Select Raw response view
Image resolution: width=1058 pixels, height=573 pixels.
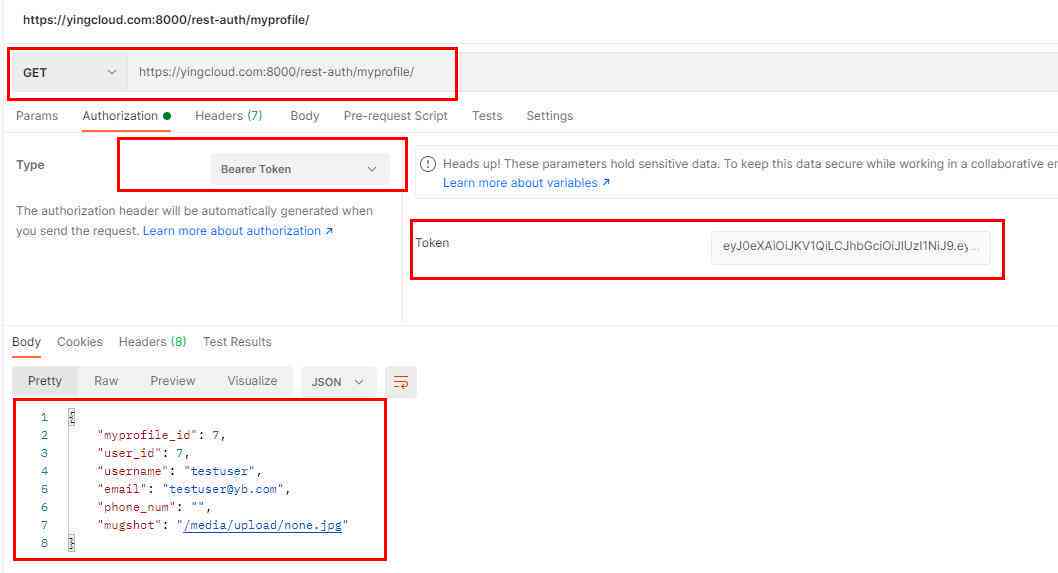point(106,381)
